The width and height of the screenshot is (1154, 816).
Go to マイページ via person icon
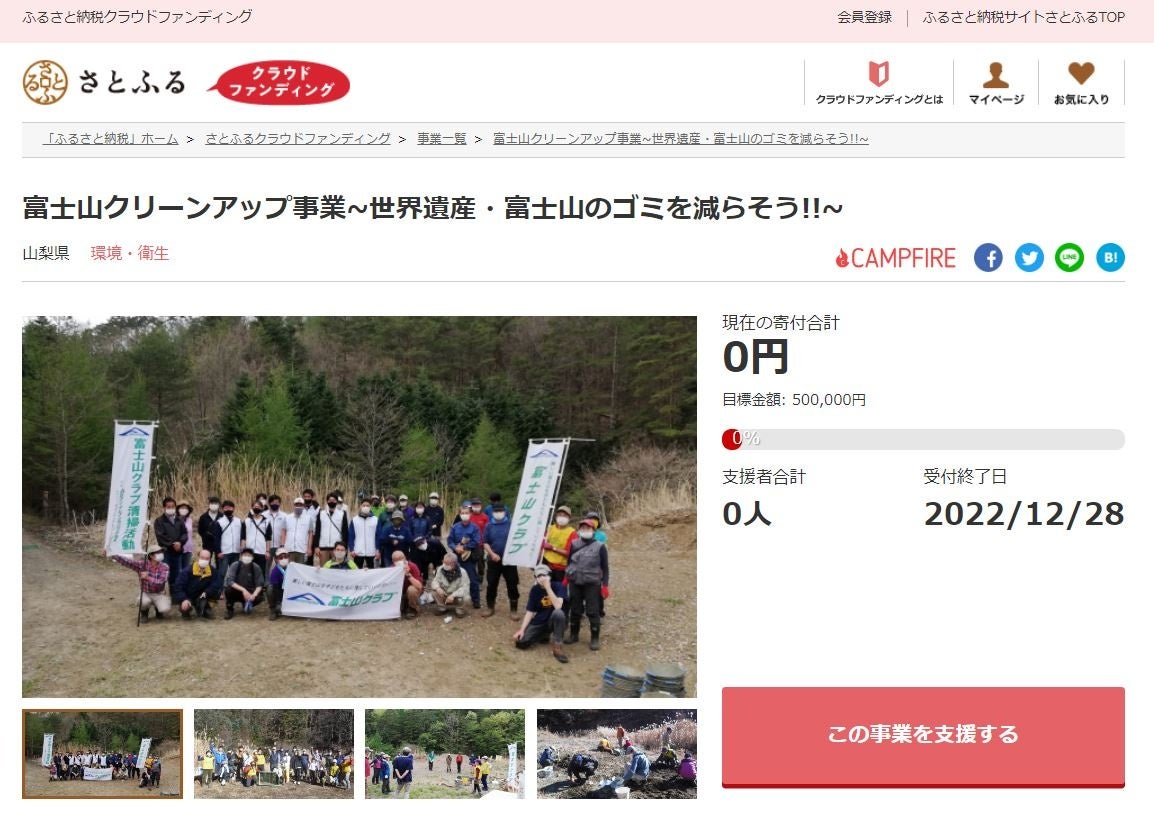point(996,82)
